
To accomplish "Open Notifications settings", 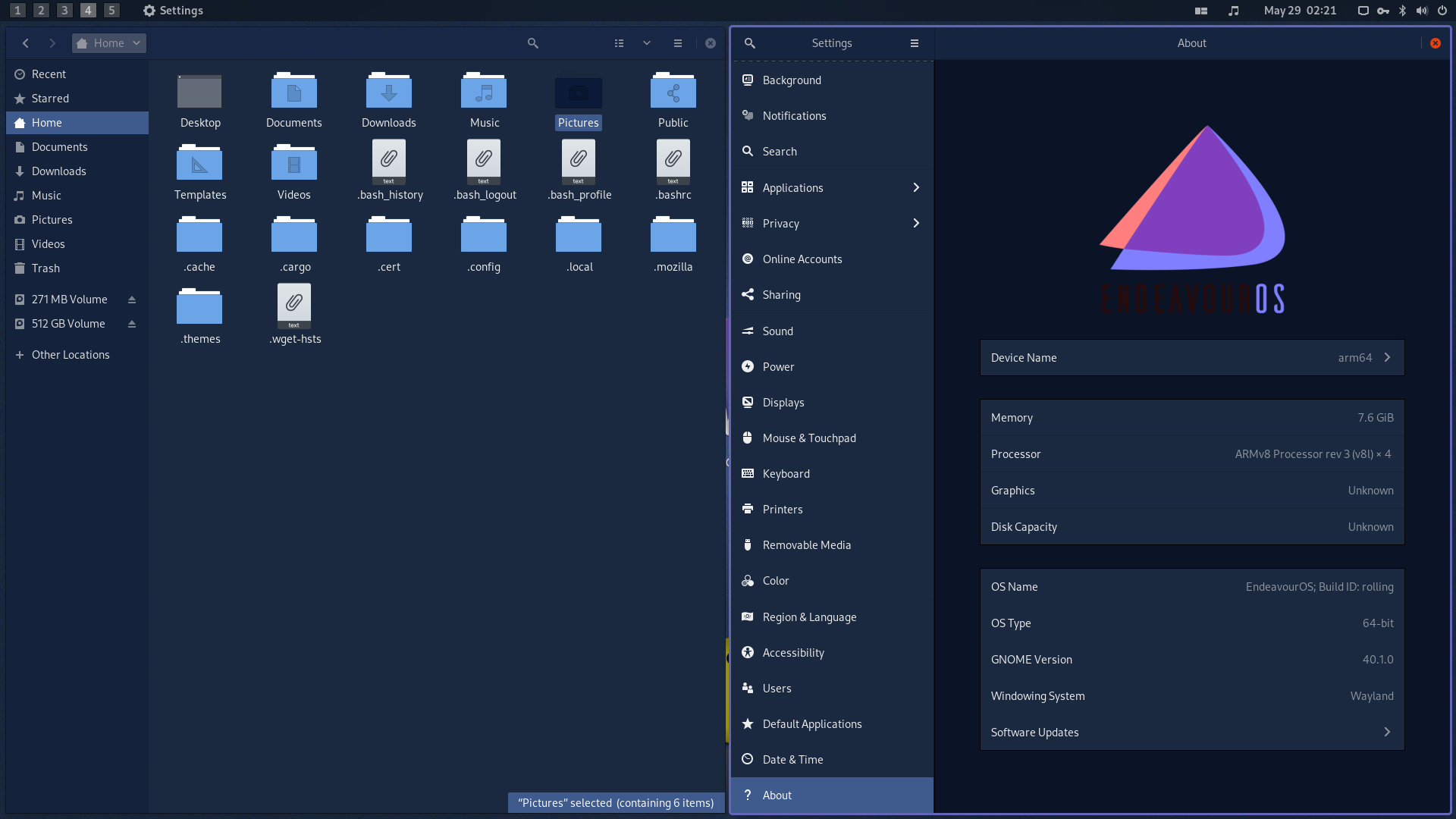I will click(832, 116).
